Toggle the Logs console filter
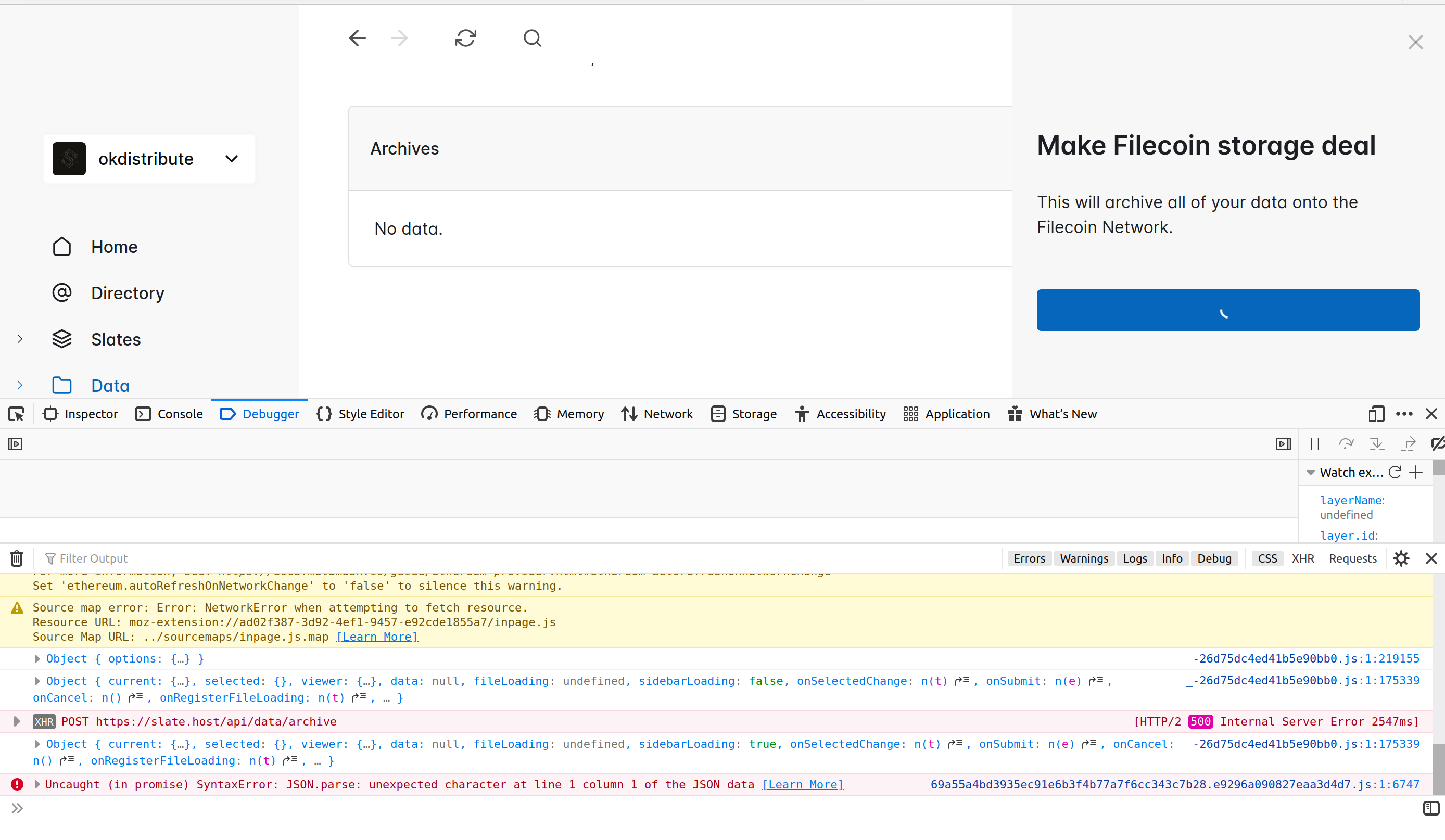This screenshot has width=1445, height=840. pos(1135,558)
